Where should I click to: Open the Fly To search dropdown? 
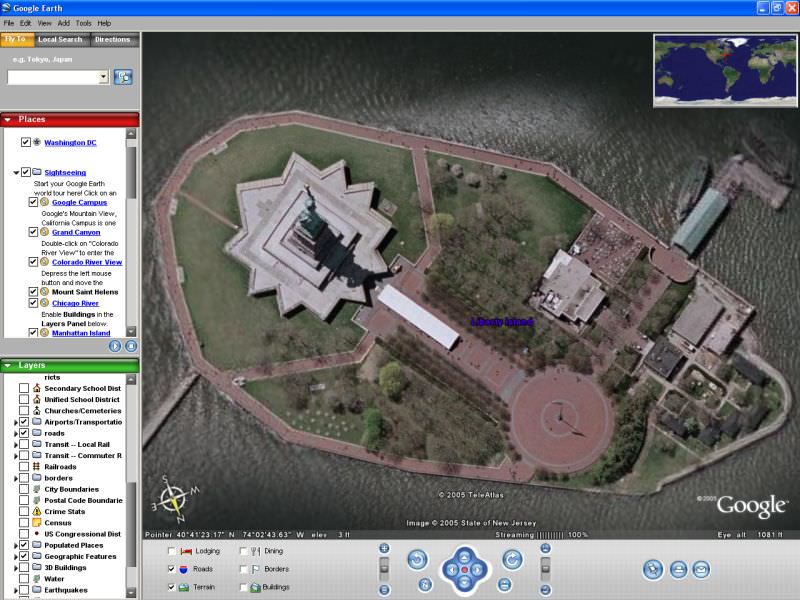pyautogui.click(x=104, y=77)
